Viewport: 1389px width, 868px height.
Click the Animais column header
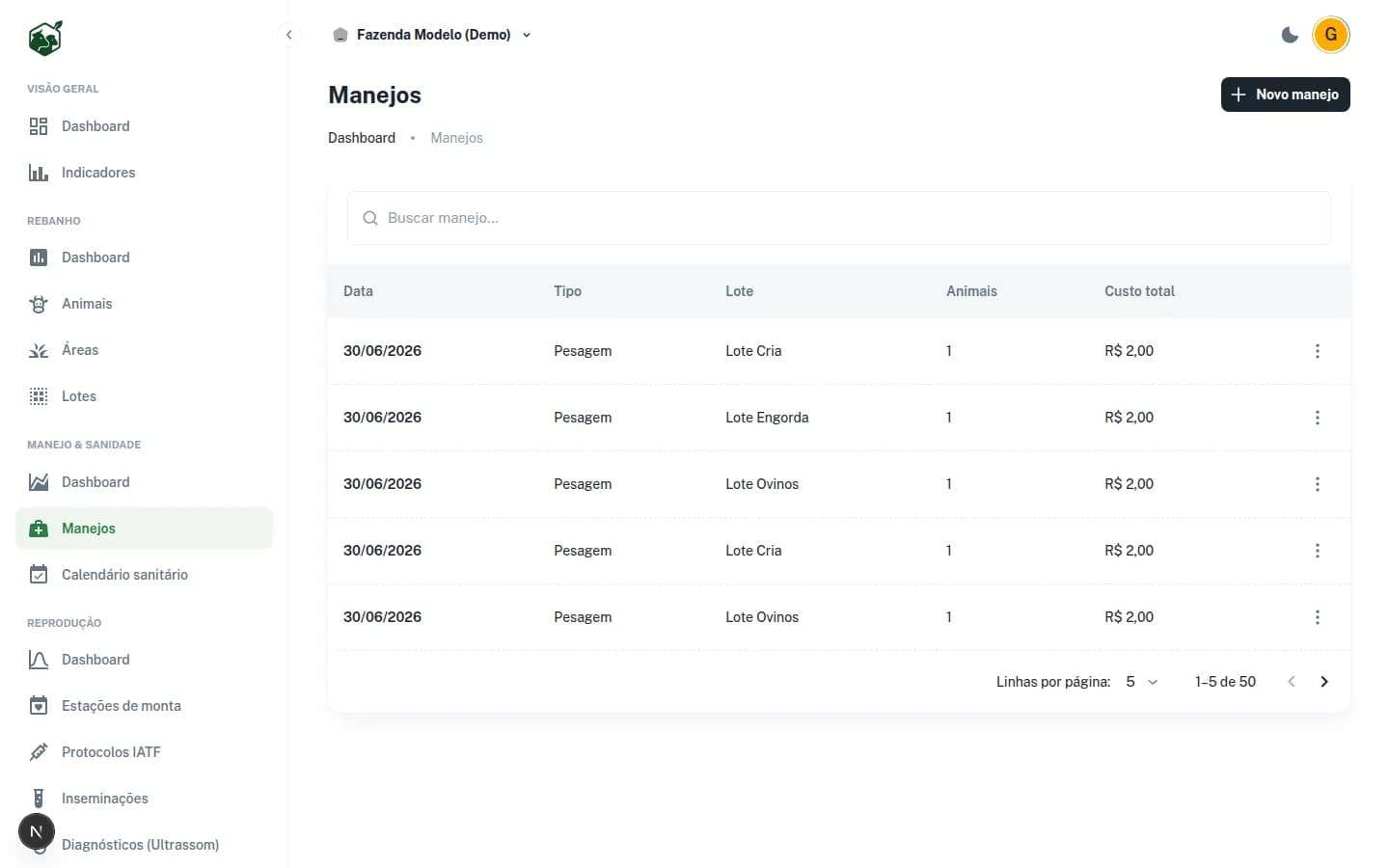971,291
